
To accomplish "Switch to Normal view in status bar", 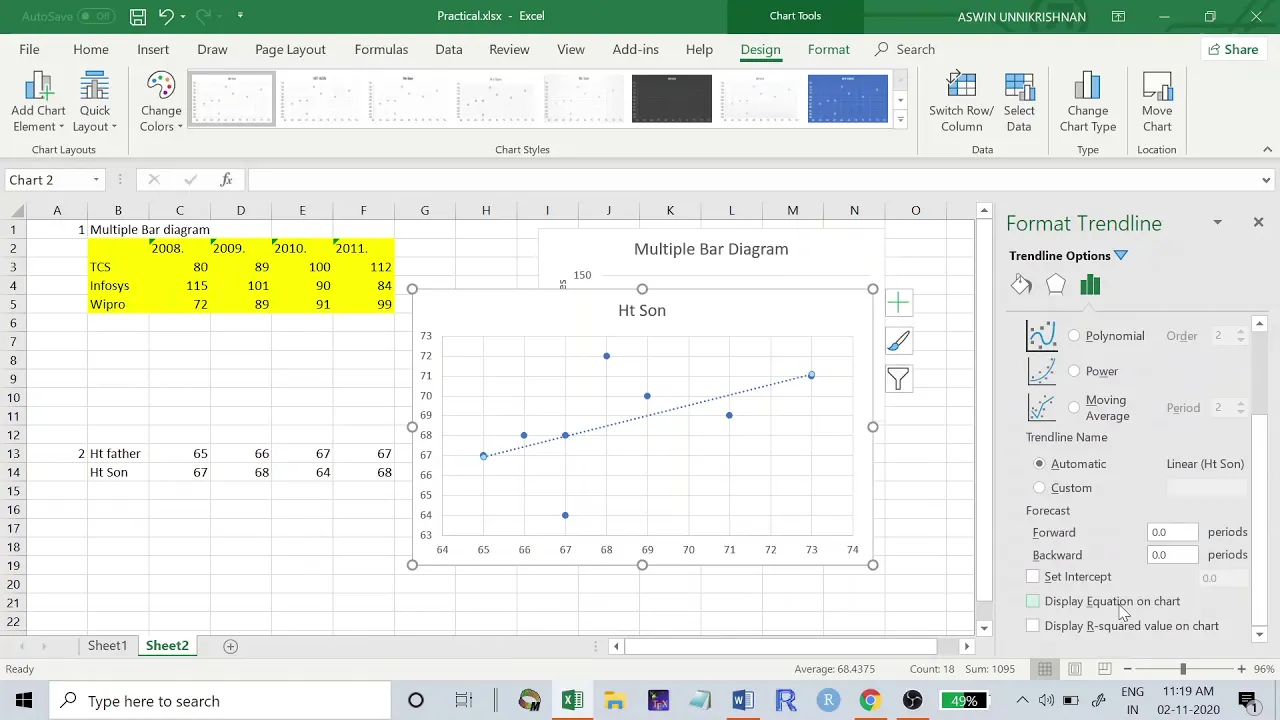I will pyautogui.click(x=1045, y=669).
